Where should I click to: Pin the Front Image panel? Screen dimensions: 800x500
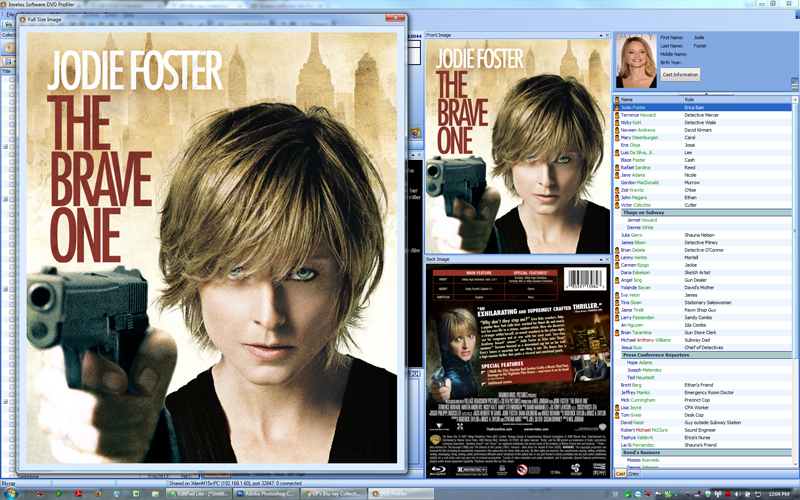[601, 35]
